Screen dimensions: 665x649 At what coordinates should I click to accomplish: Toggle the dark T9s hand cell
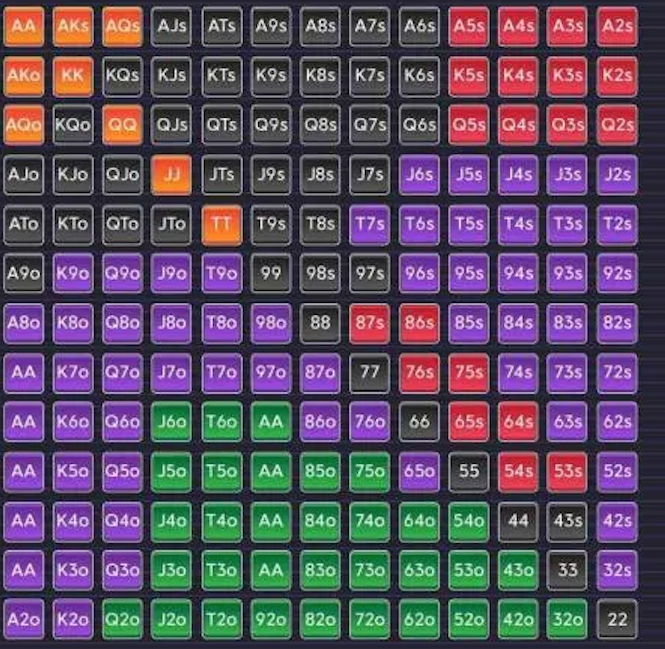tap(271, 224)
